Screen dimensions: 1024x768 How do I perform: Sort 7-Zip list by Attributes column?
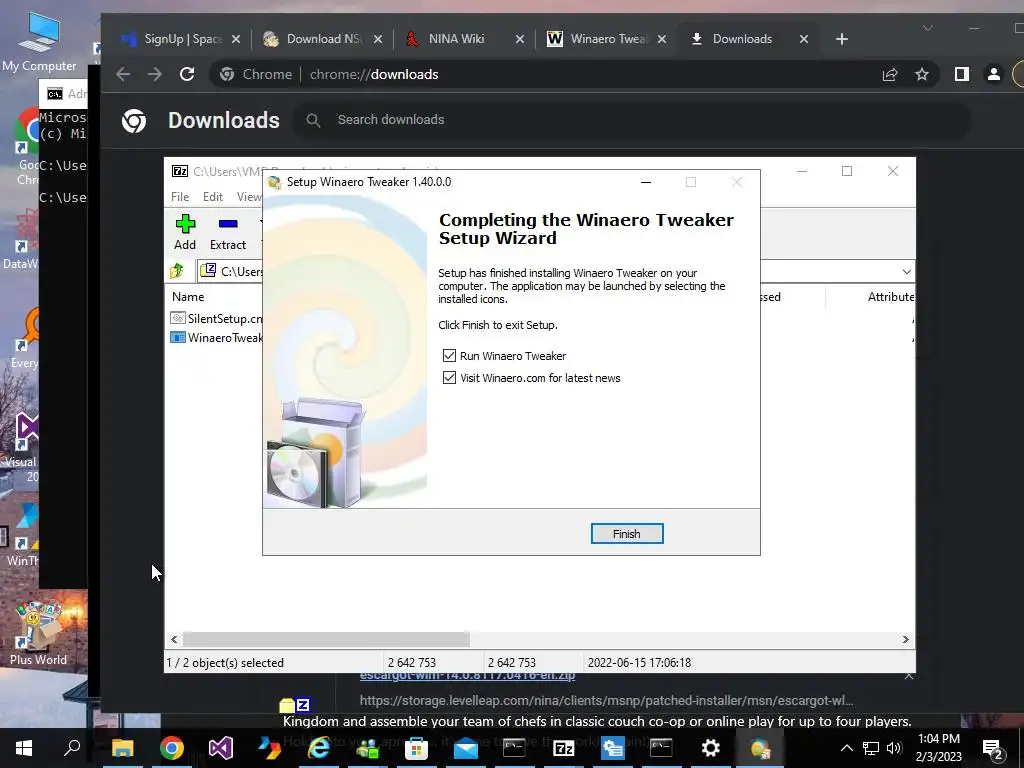click(x=891, y=296)
